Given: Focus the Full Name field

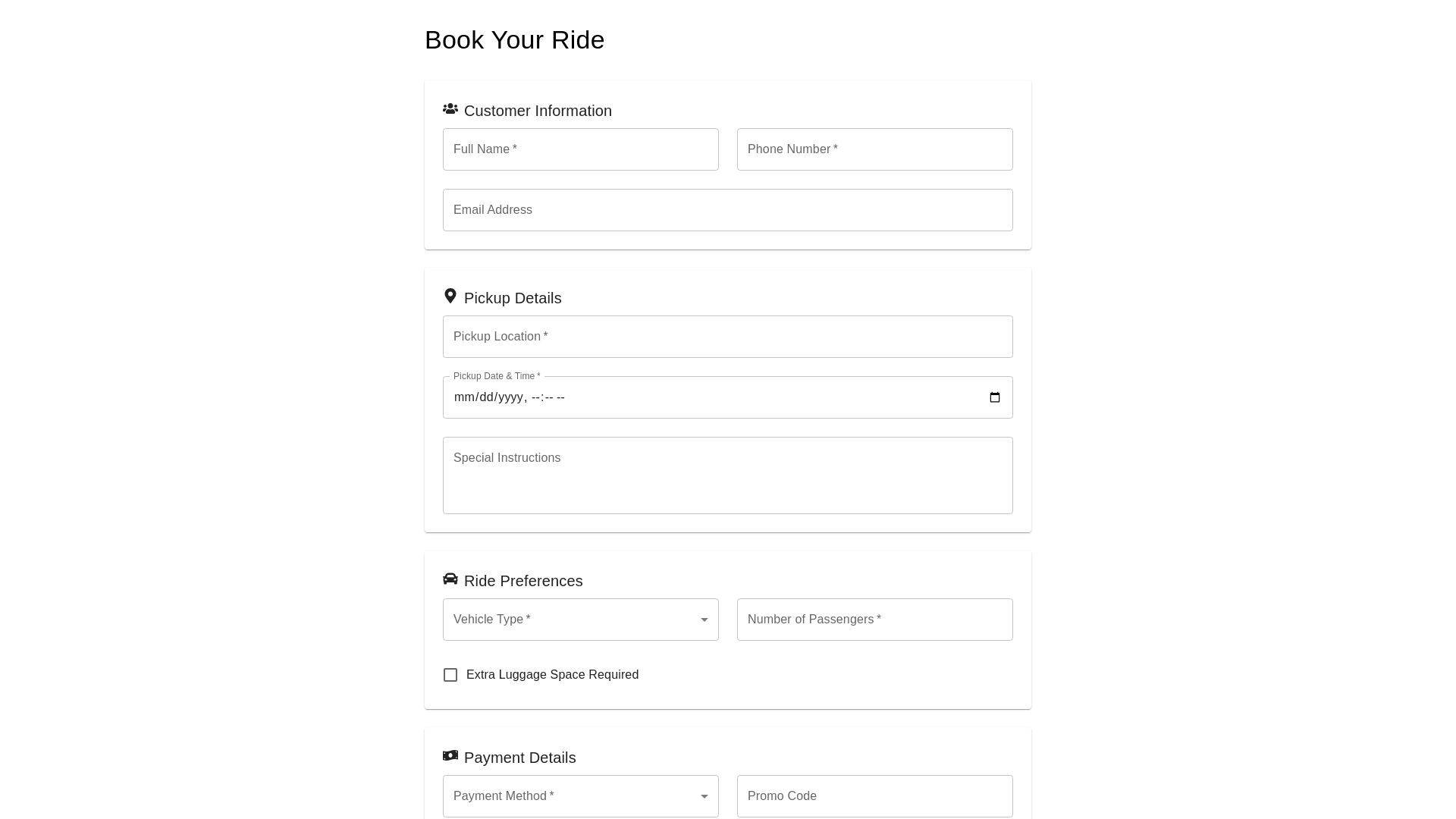Looking at the screenshot, I should pos(581,149).
